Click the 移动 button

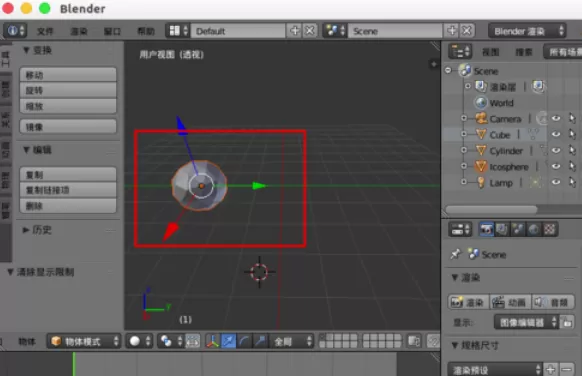pyautogui.click(x=68, y=75)
